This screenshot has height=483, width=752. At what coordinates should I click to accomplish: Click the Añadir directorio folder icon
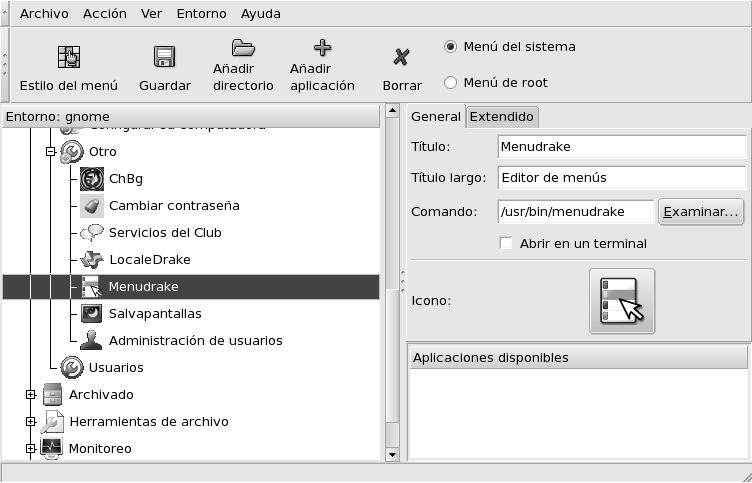coord(243,48)
